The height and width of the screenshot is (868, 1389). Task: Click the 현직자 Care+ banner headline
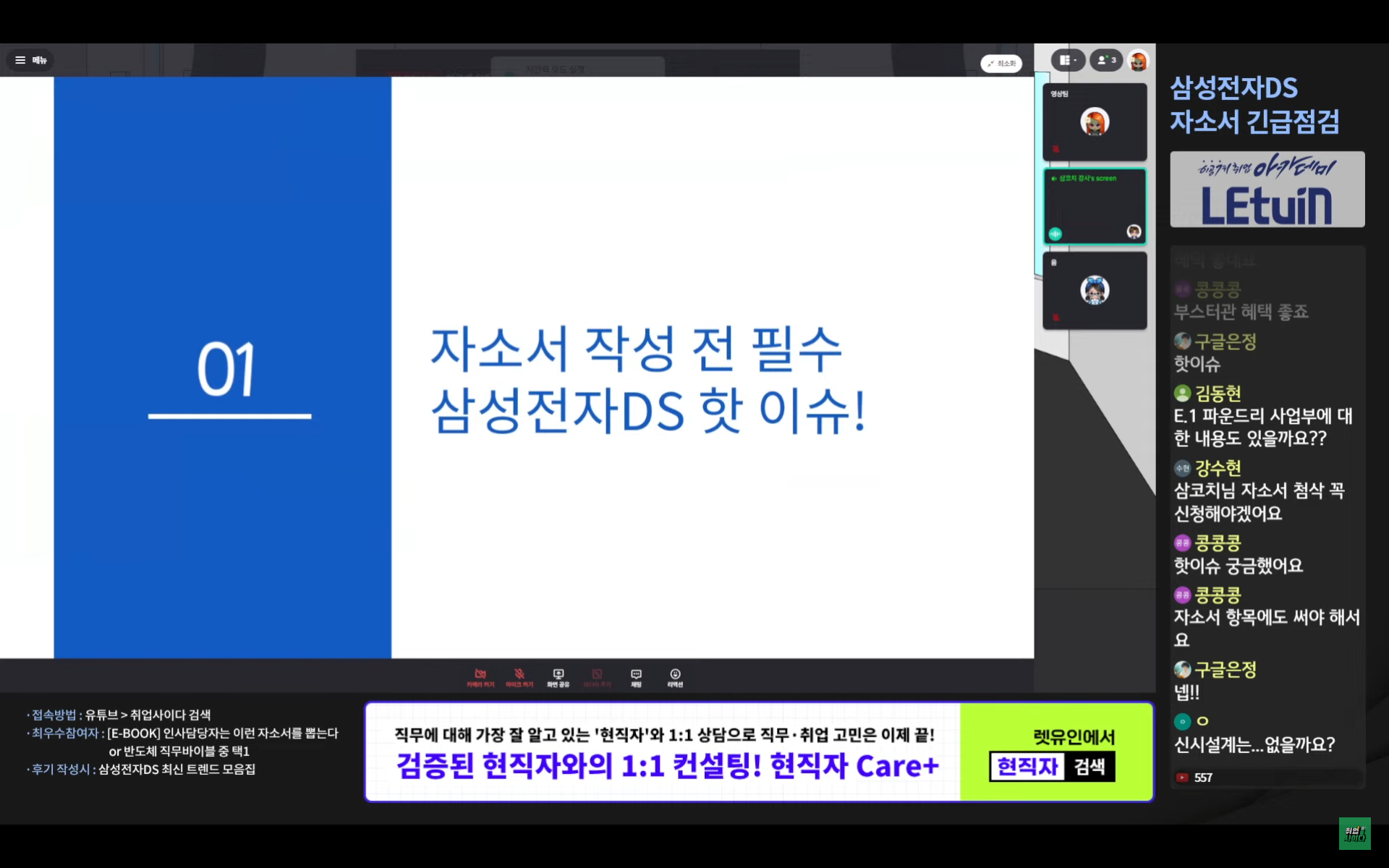pyautogui.click(x=667, y=766)
